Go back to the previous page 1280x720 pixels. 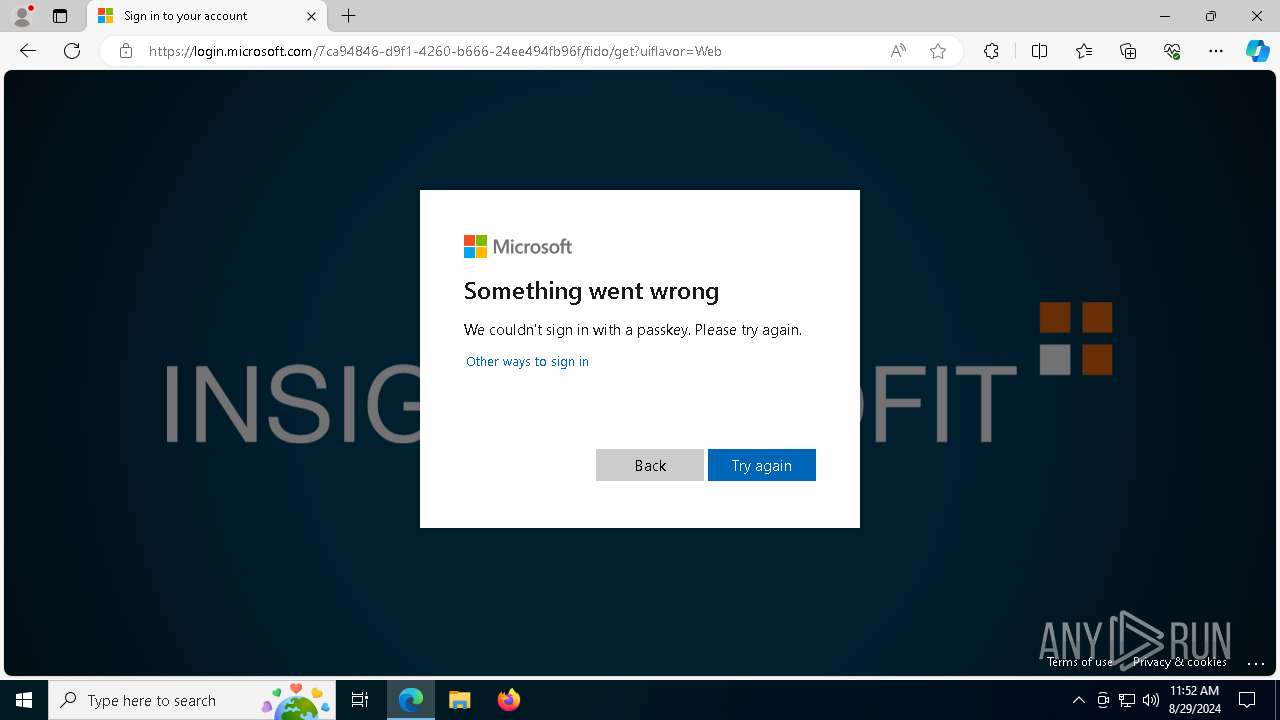tap(28, 51)
